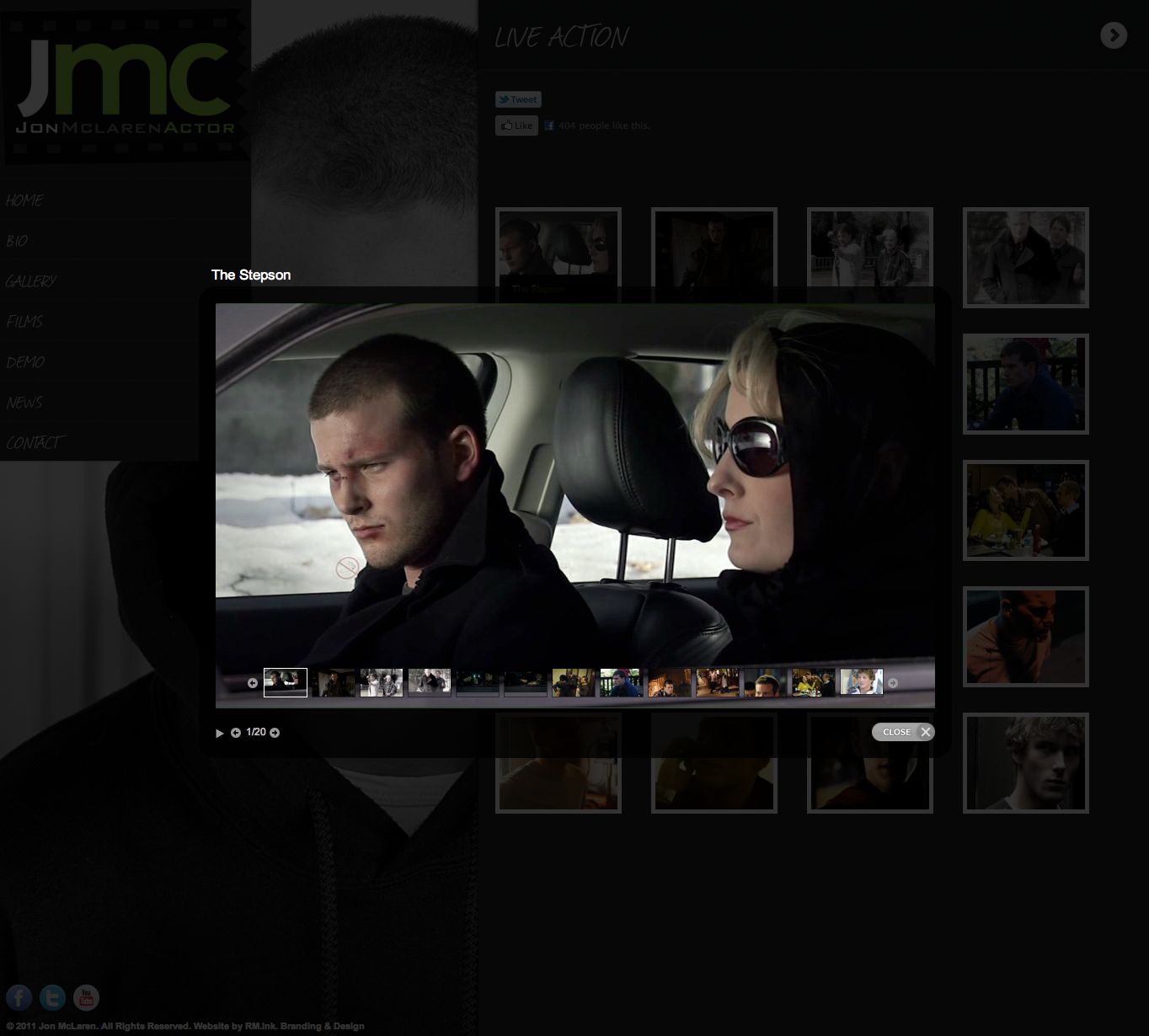This screenshot has height=1036, width=1149.
Task: Open the DEMO menu item
Action: coord(25,362)
